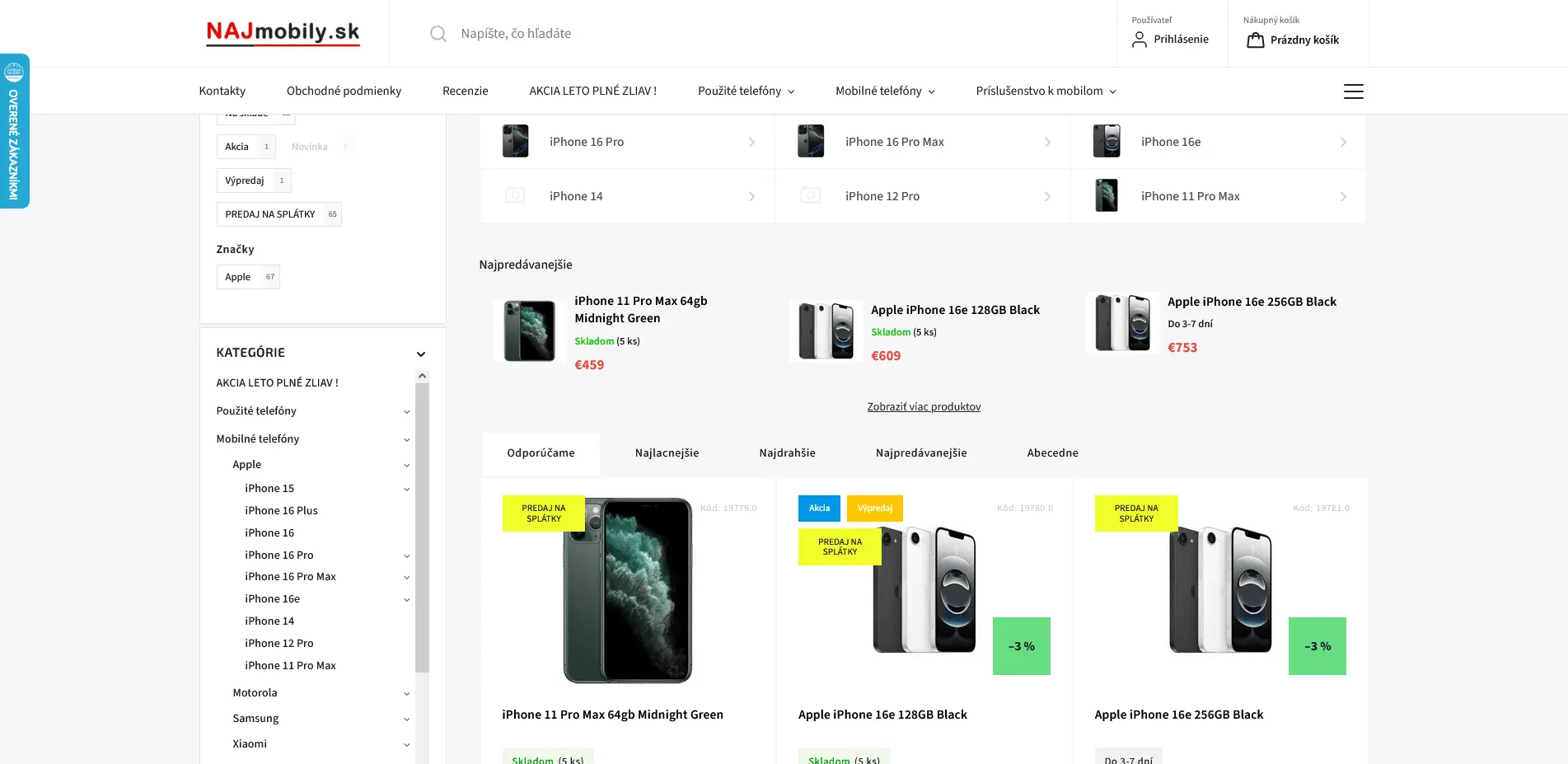
Task: Open Obchodné podmienky page
Action: 344,91
